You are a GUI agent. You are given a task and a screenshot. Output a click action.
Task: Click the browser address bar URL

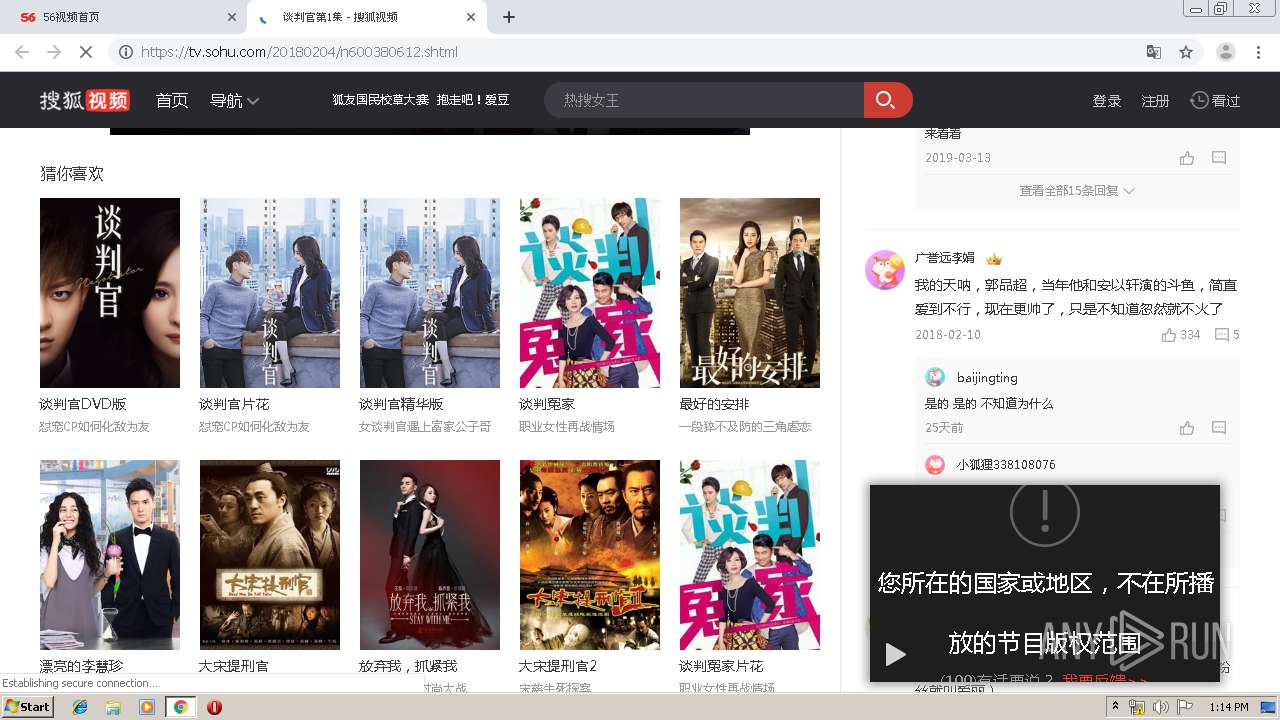299,52
